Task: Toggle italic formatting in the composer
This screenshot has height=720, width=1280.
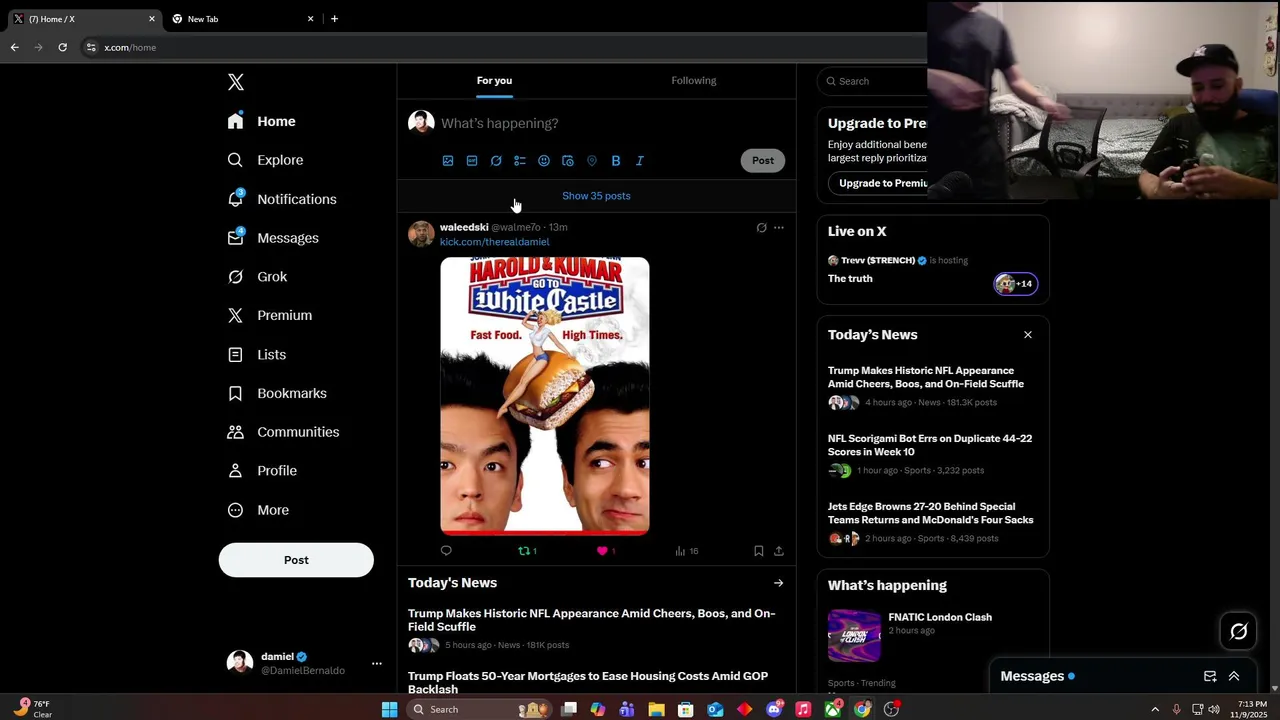Action: coord(640,161)
